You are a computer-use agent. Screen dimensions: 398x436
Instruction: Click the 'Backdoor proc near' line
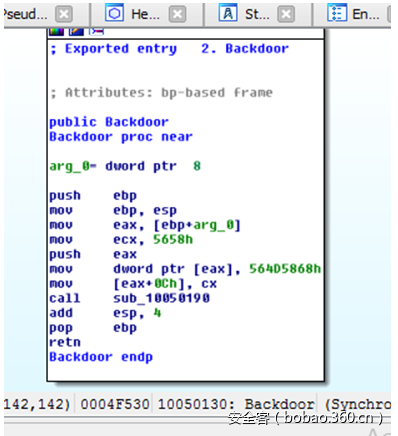121,137
